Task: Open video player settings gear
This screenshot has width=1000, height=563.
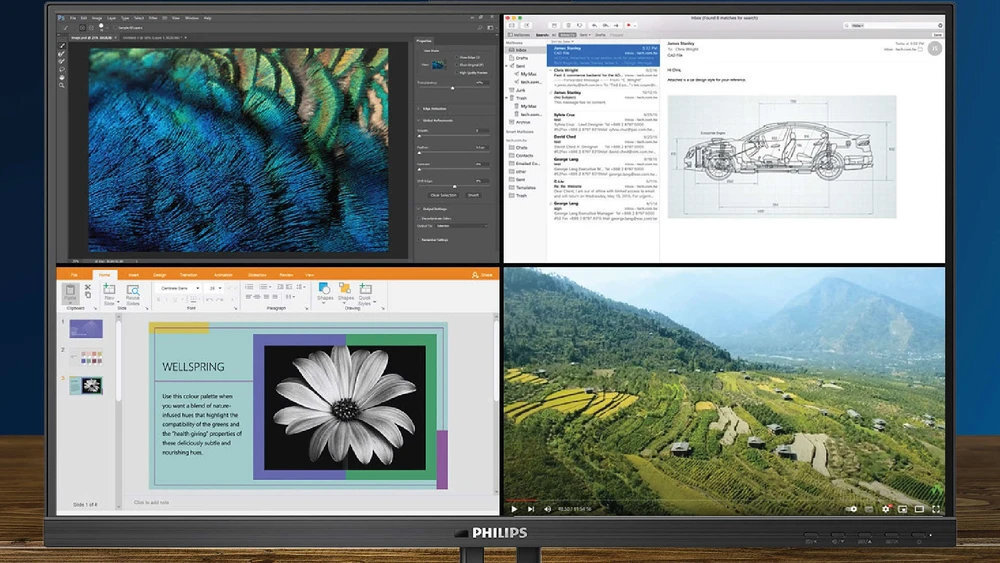Action: [x=885, y=508]
